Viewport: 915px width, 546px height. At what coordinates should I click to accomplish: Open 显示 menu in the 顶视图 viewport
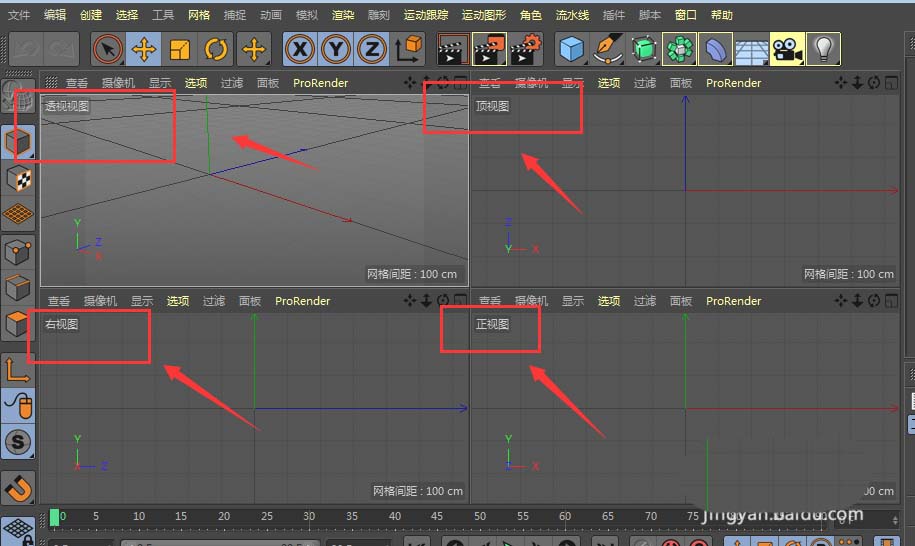point(572,83)
